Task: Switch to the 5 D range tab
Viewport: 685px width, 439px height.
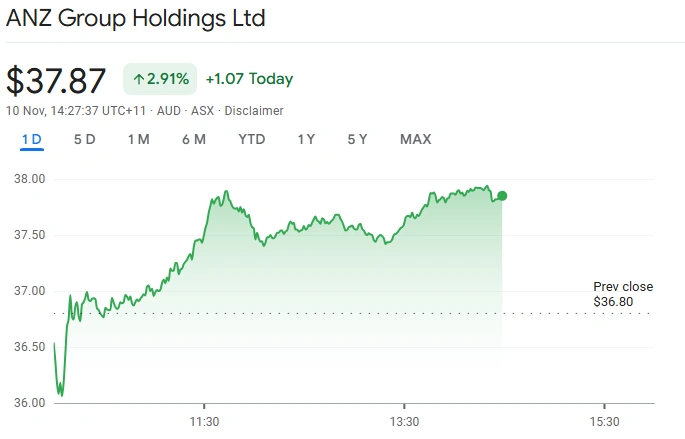Action: click(85, 139)
